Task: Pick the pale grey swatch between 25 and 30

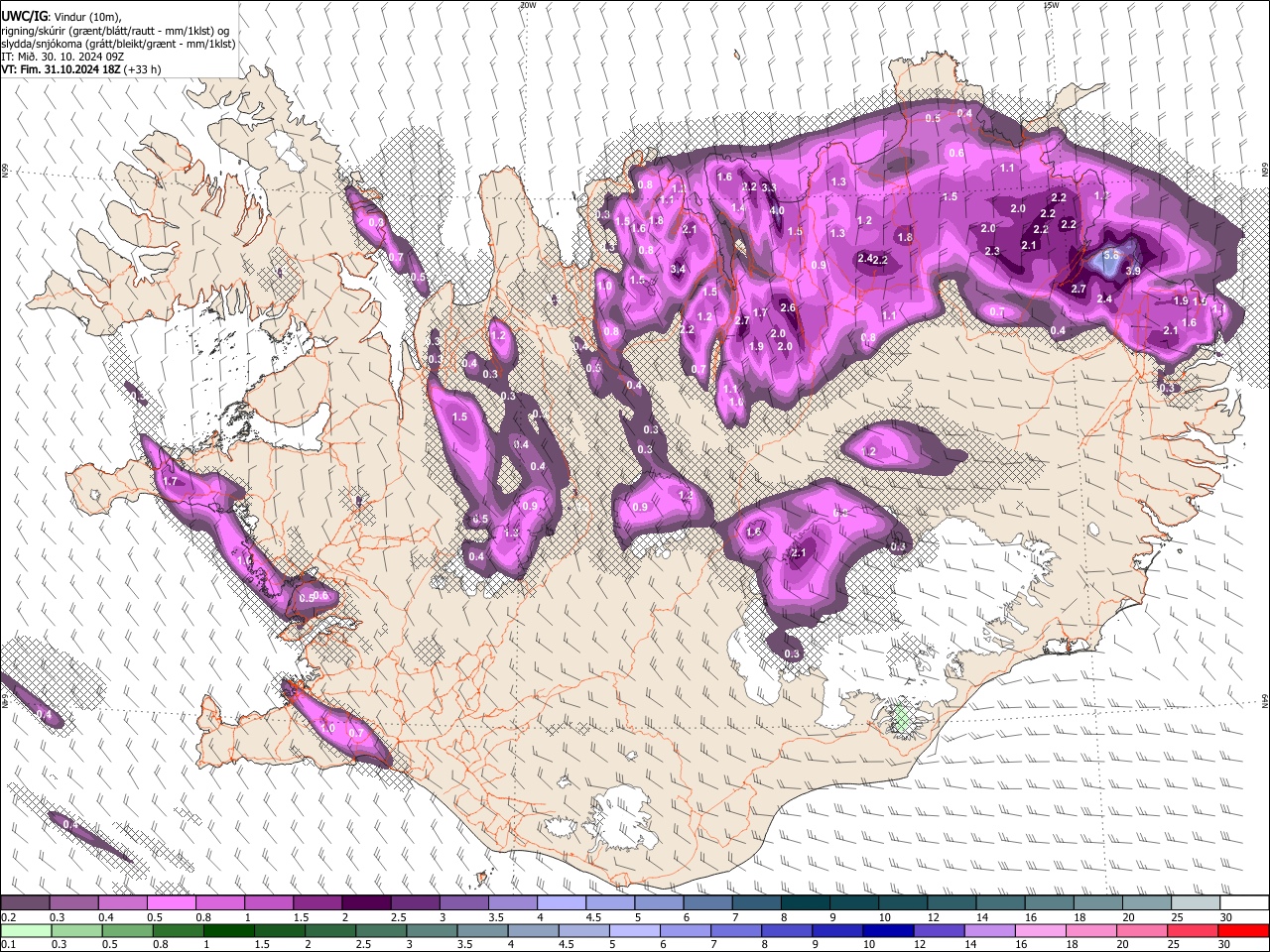Action: (x=1197, y=903)
